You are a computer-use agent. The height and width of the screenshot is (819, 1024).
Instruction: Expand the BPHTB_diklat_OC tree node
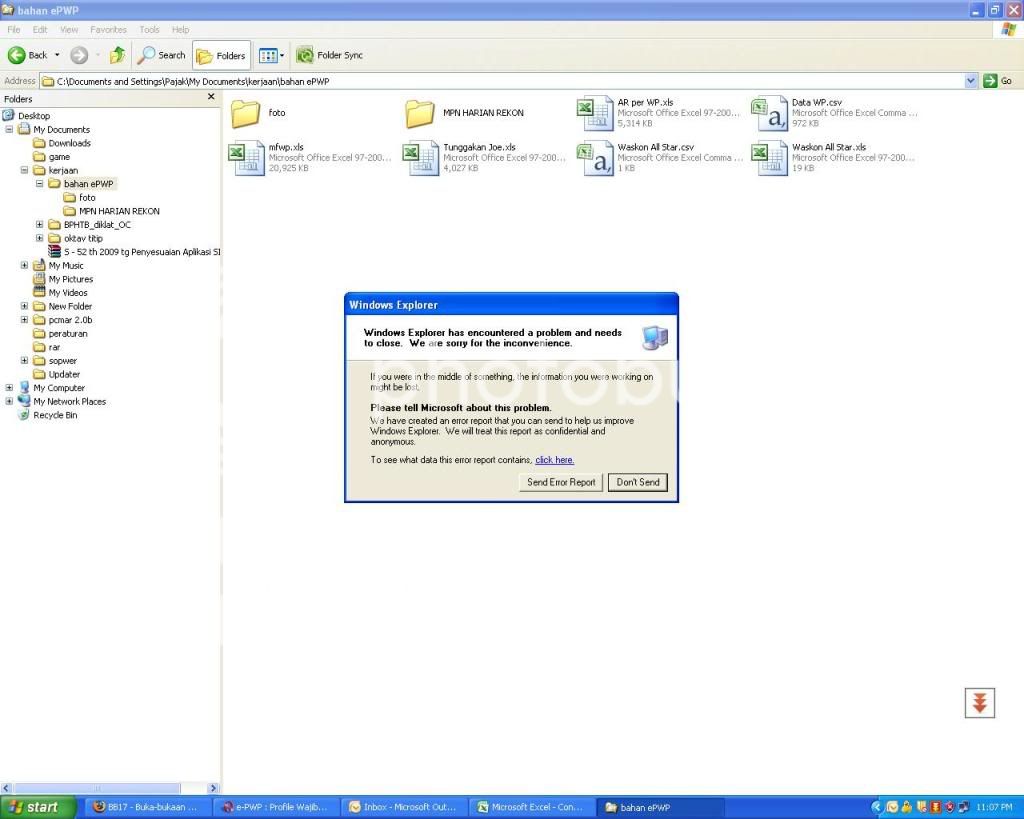pos(39,225)
